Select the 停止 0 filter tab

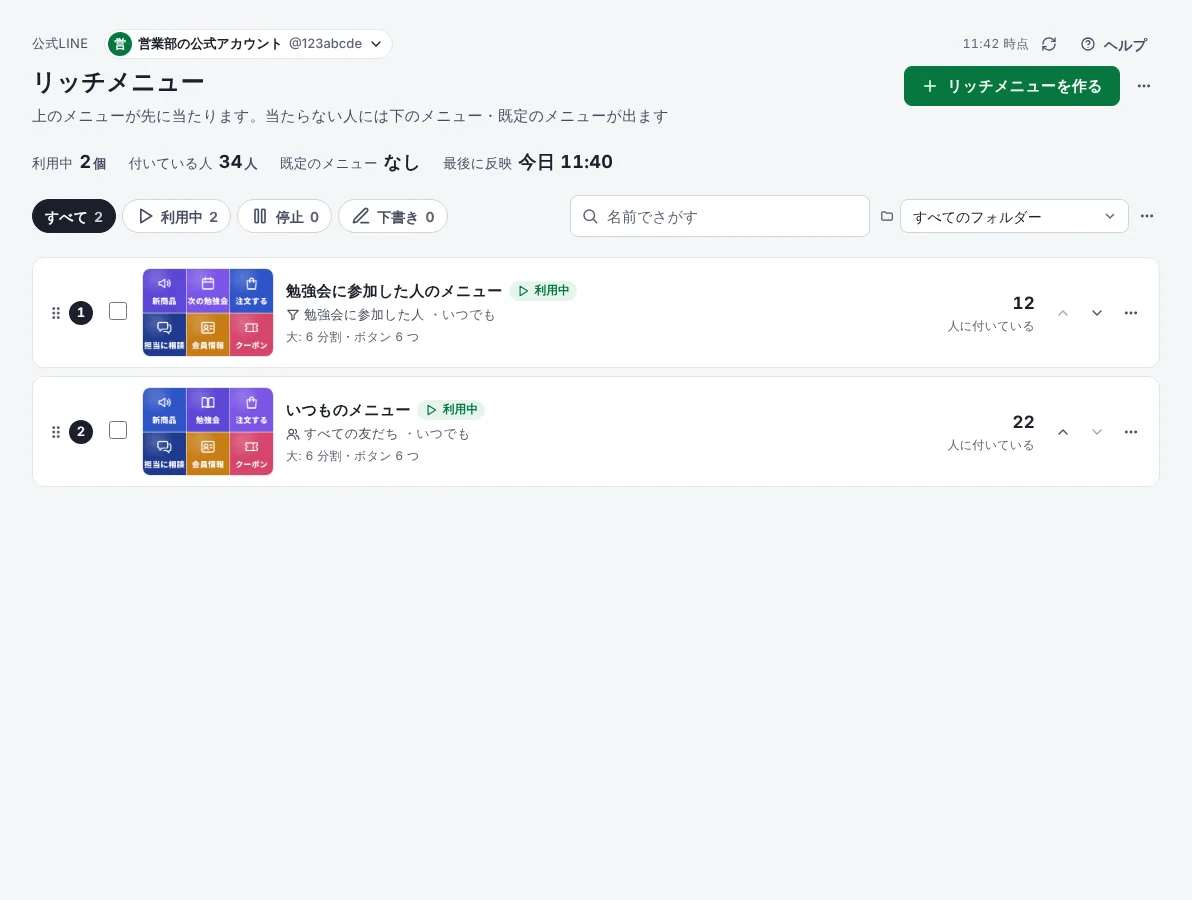pyautogui.click(x=284, y=217)
